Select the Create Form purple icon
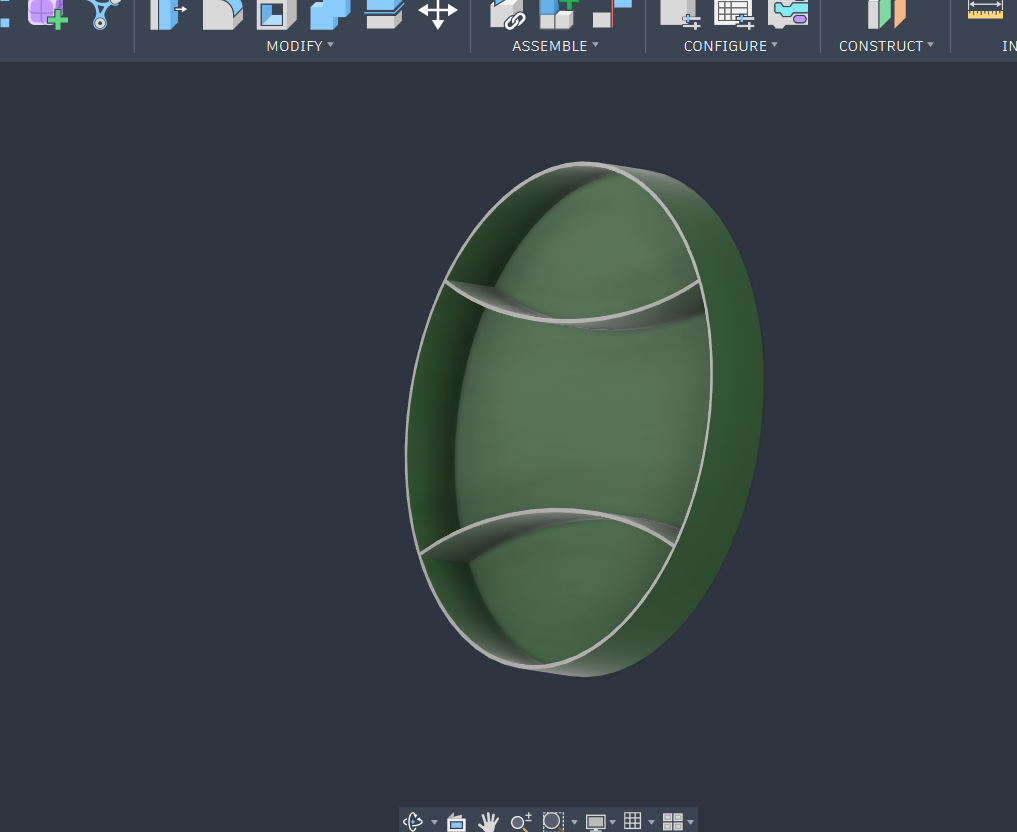The height and width of the screenshot is (832, 1017). (x=47, y=14)
